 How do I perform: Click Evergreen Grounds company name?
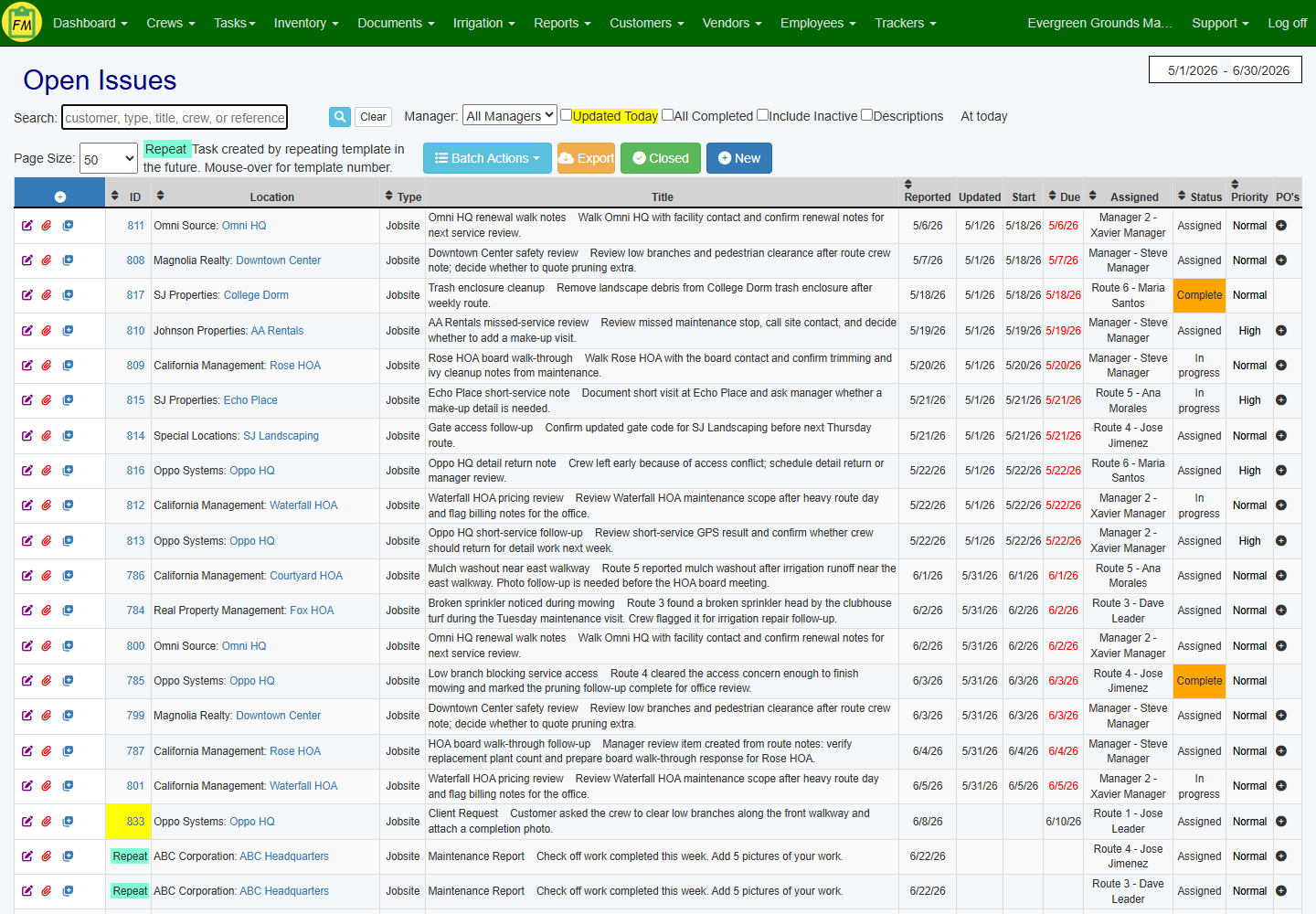pos(1099,23)
